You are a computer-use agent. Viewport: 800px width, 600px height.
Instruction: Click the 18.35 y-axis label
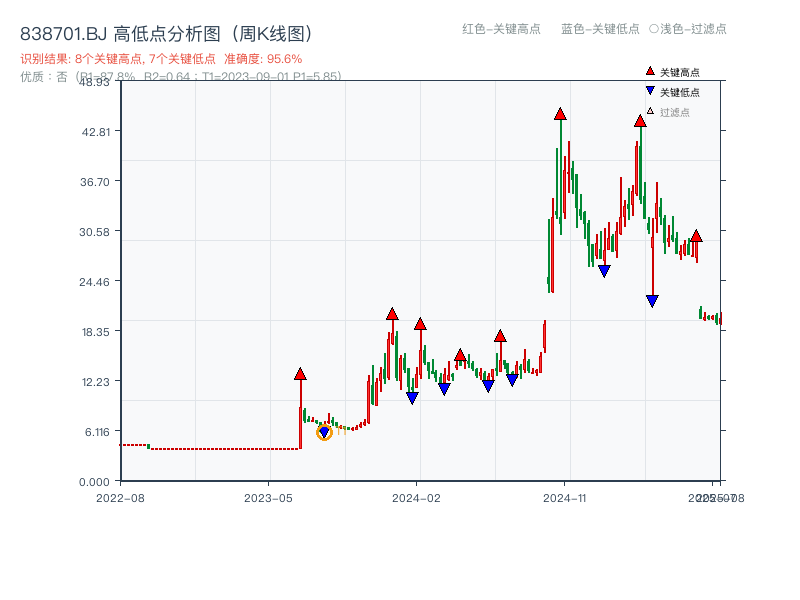(x=96, y=332)
